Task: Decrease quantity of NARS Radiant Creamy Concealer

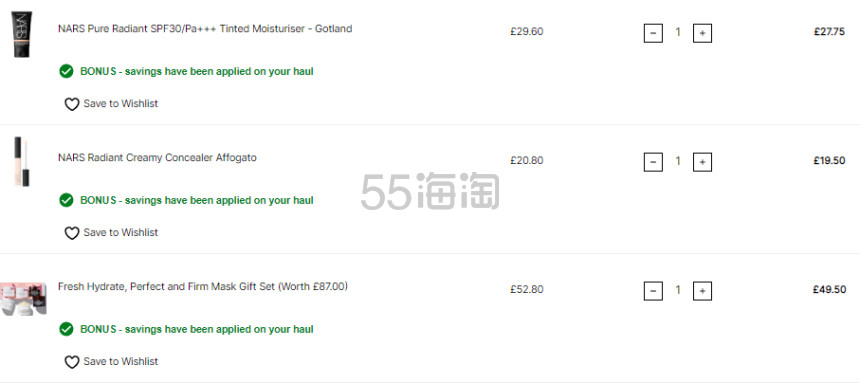Action: [653, 162]
